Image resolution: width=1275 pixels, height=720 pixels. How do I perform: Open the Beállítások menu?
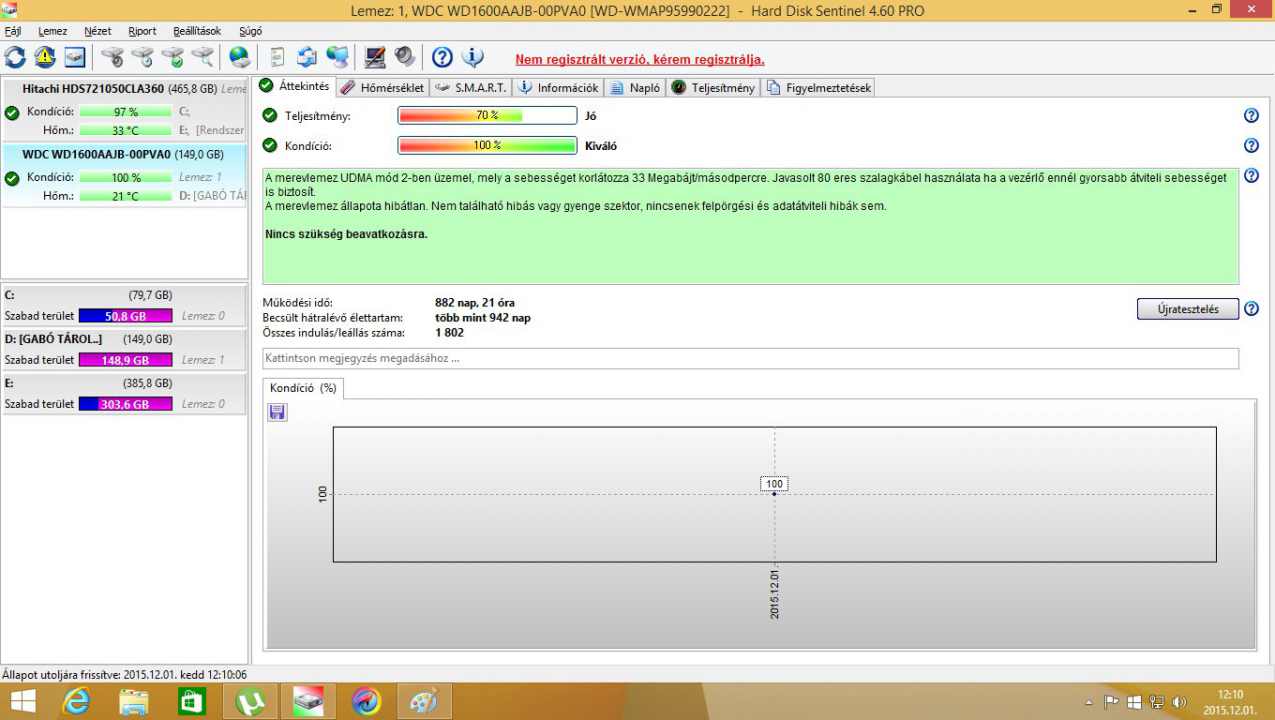(197, 31)
